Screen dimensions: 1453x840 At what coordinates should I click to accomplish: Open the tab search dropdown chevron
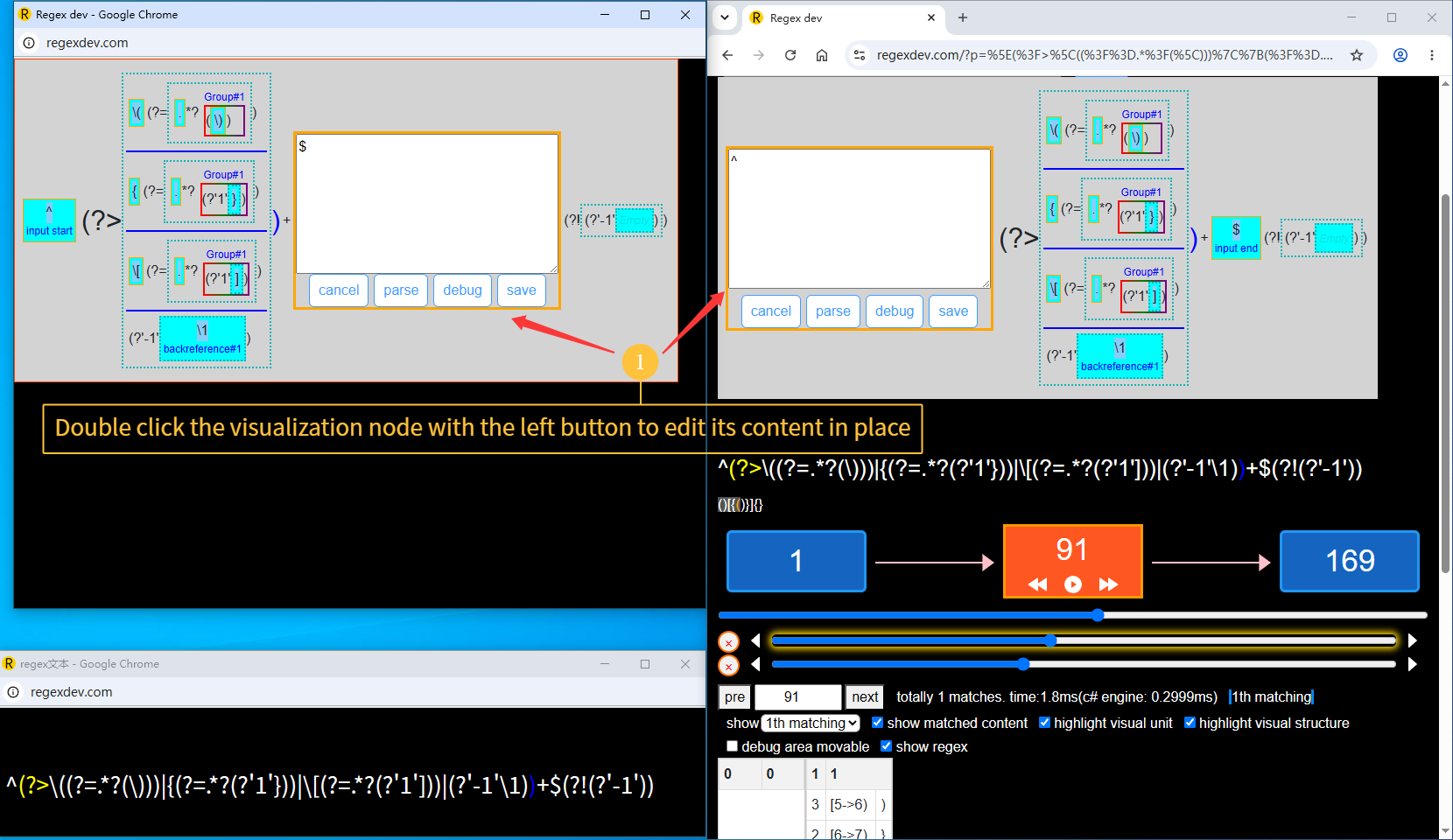(725, 17)
